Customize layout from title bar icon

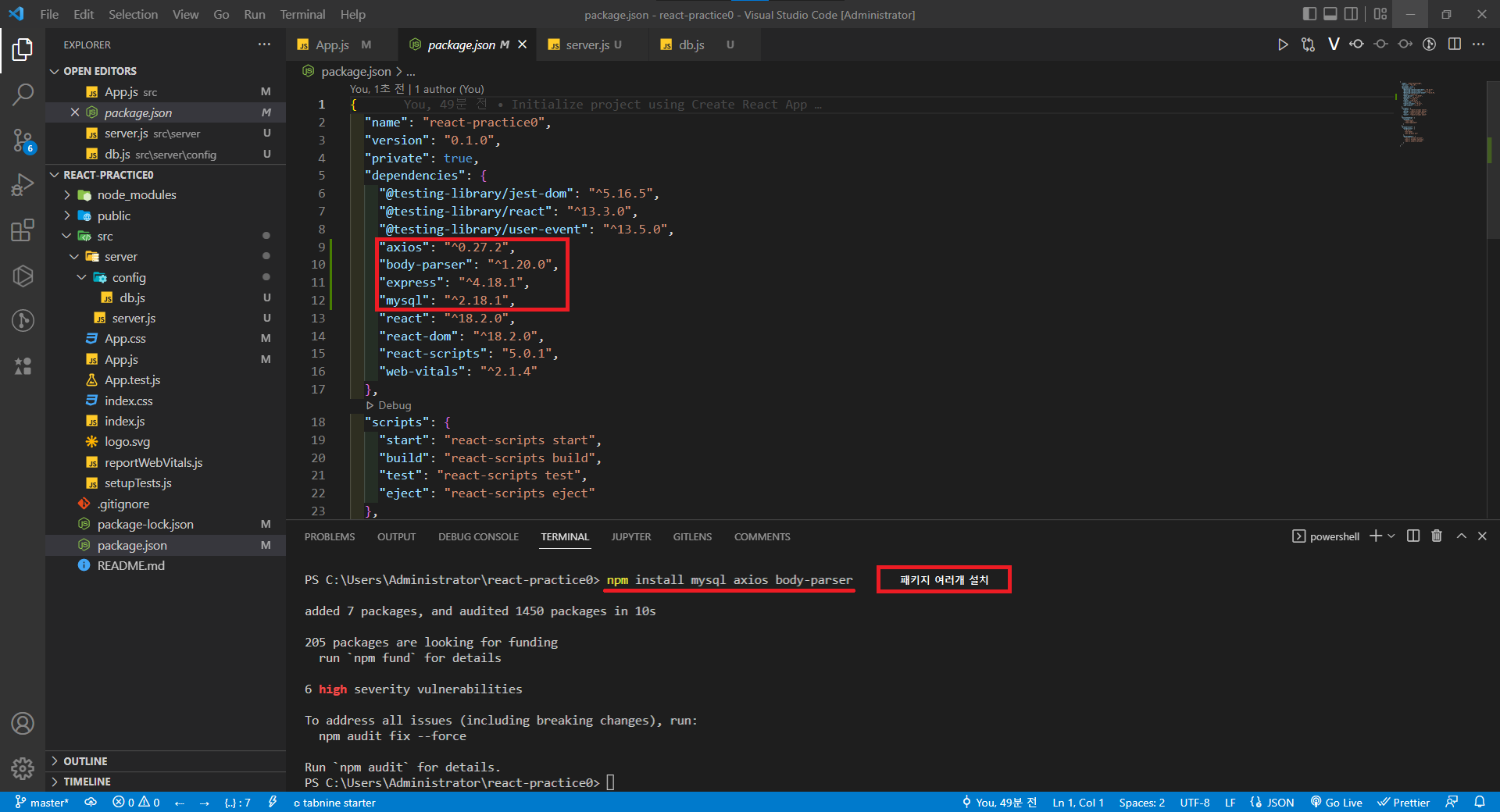pyautogui.click(x=1380, y=14)
